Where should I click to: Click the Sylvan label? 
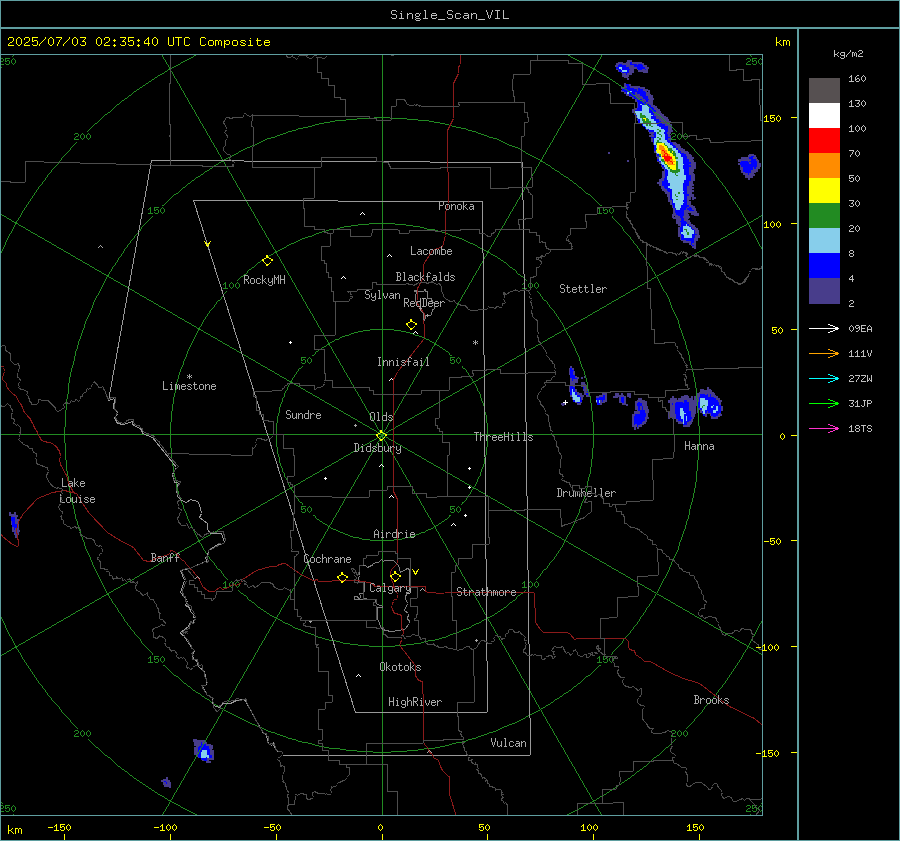pyautogui.click(x=382, y=296)
